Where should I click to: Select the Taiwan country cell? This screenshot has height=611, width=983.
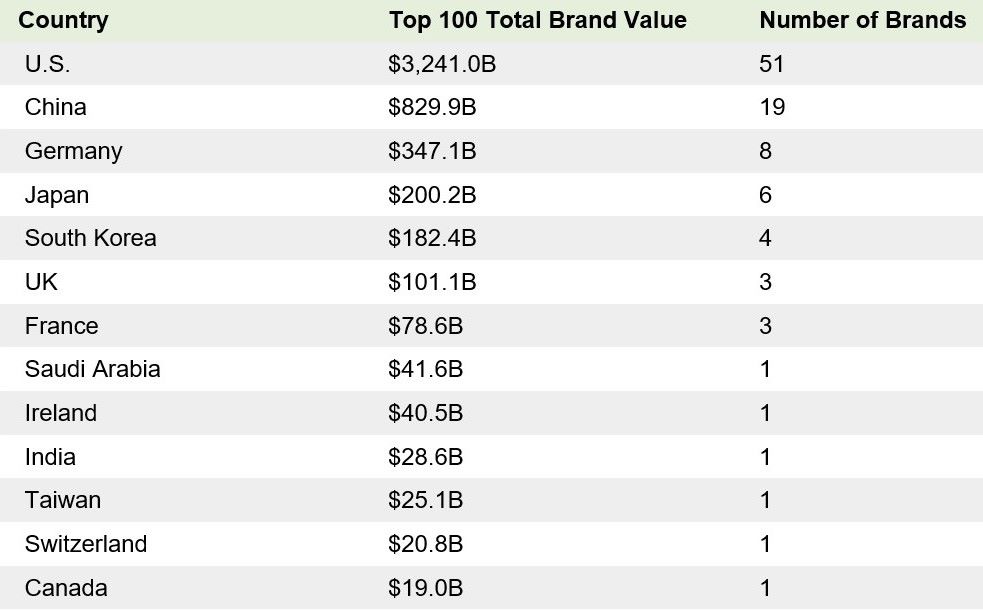pos(63,500)
